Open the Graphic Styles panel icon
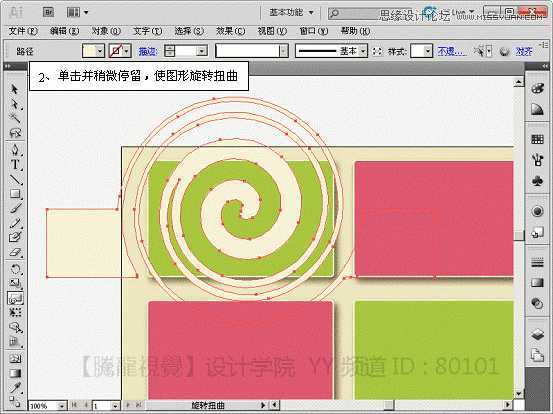This screenshot has width=553, height=414. pos(537,233)
